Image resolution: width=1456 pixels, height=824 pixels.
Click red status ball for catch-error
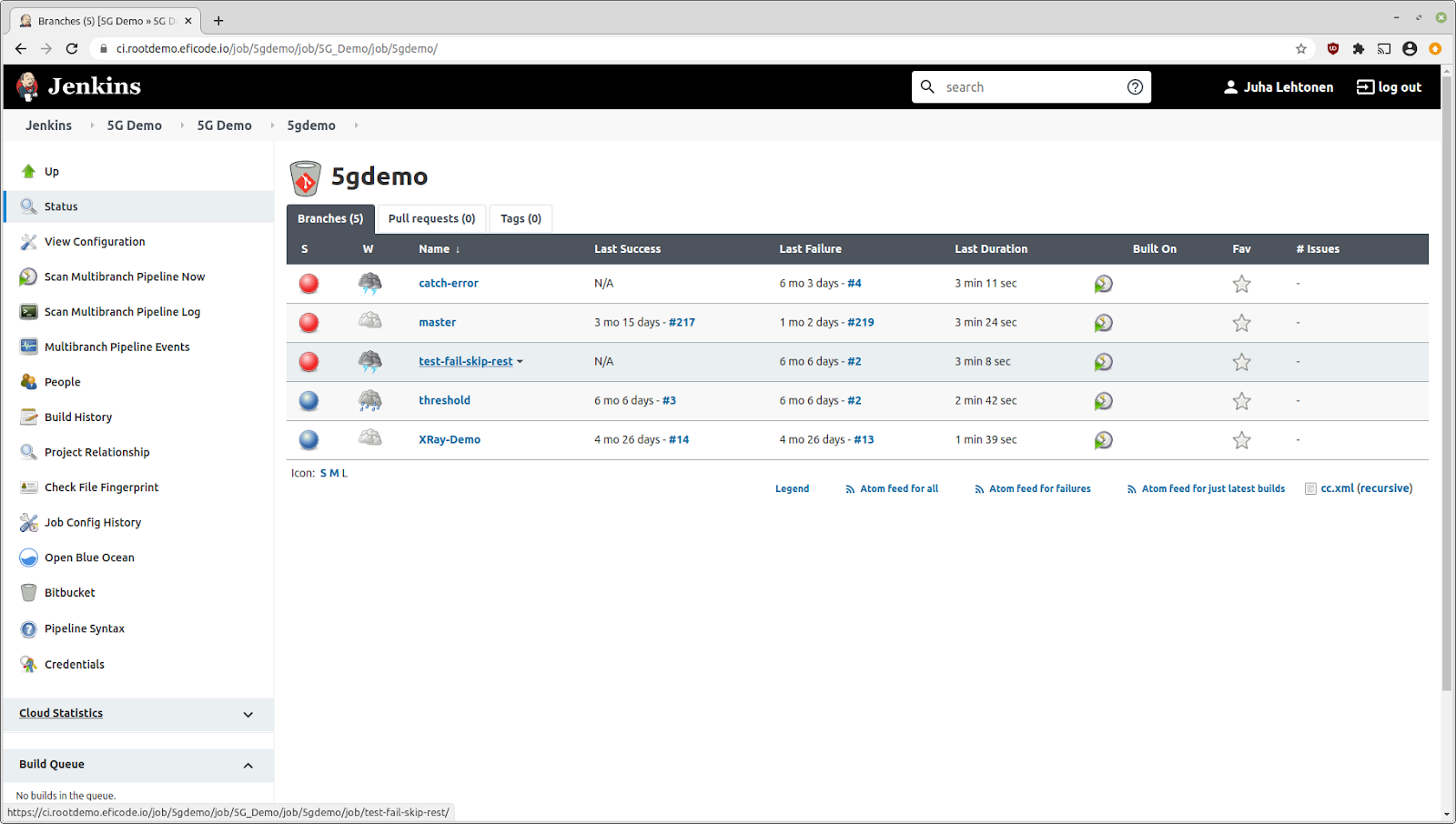pyautogui.click(x=309, y=284)
